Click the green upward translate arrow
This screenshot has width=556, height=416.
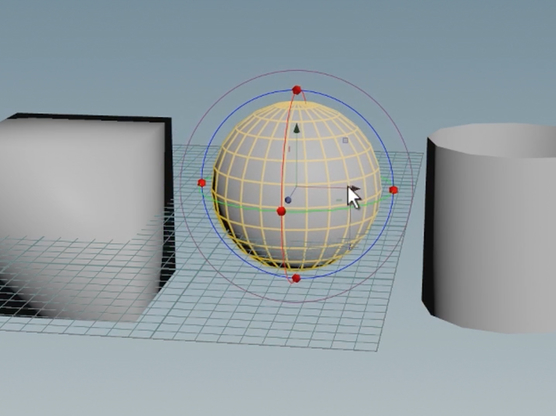point(296,129)
